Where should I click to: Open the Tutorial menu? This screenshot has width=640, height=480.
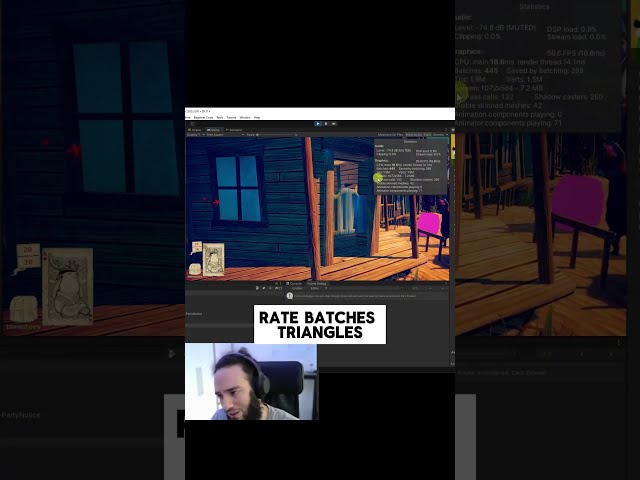click(x=231, y=118)
